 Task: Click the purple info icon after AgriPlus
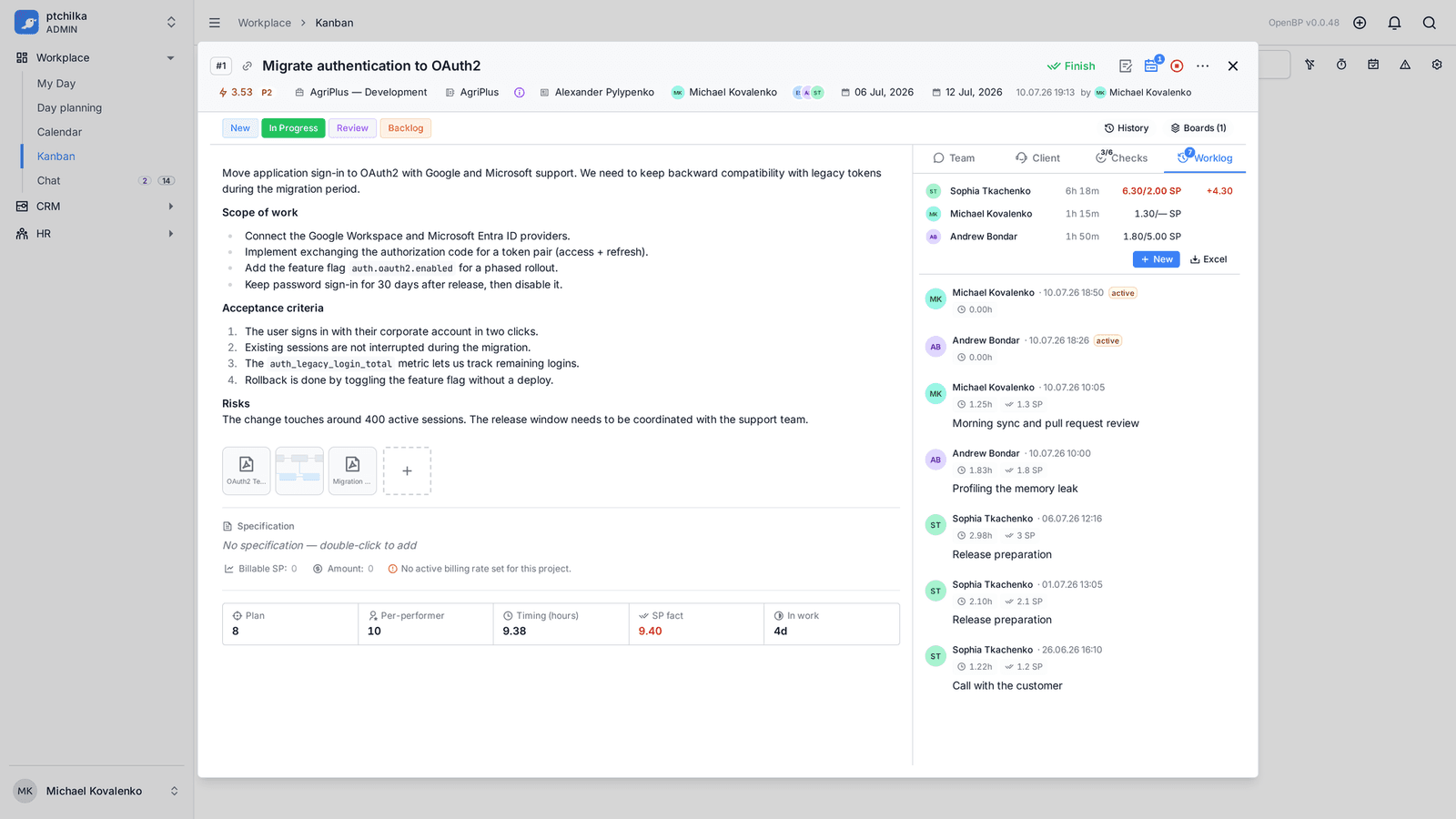[520, 93]
